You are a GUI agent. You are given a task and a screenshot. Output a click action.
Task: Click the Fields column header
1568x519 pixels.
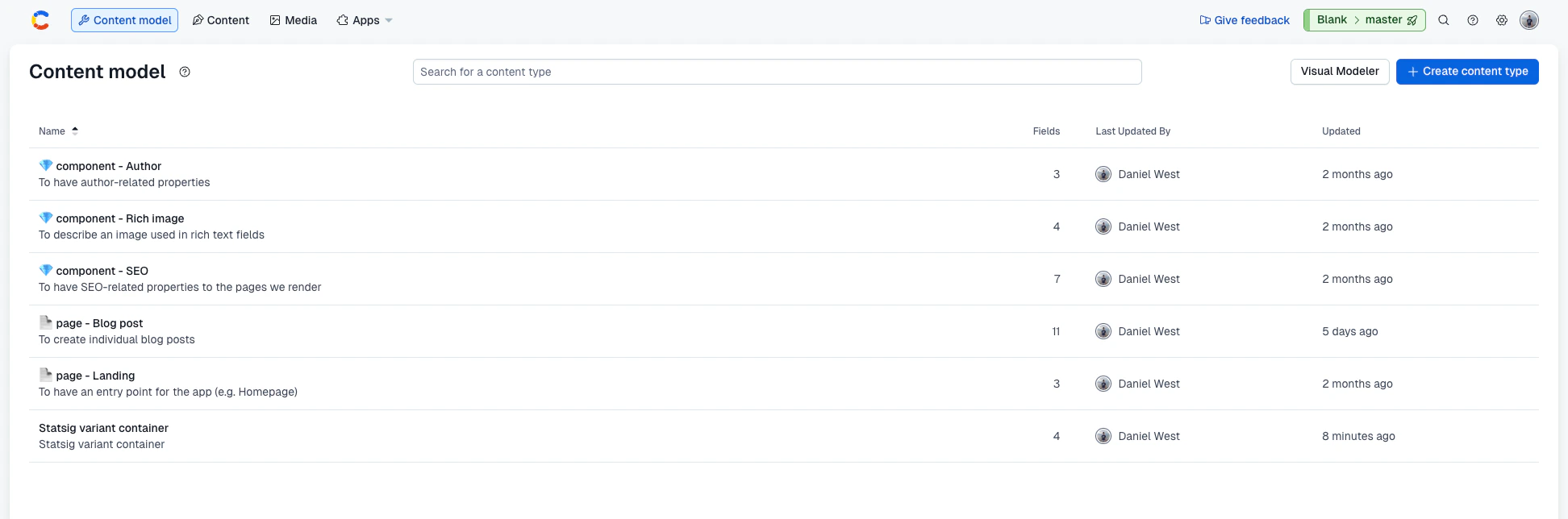click(1046, 131)
